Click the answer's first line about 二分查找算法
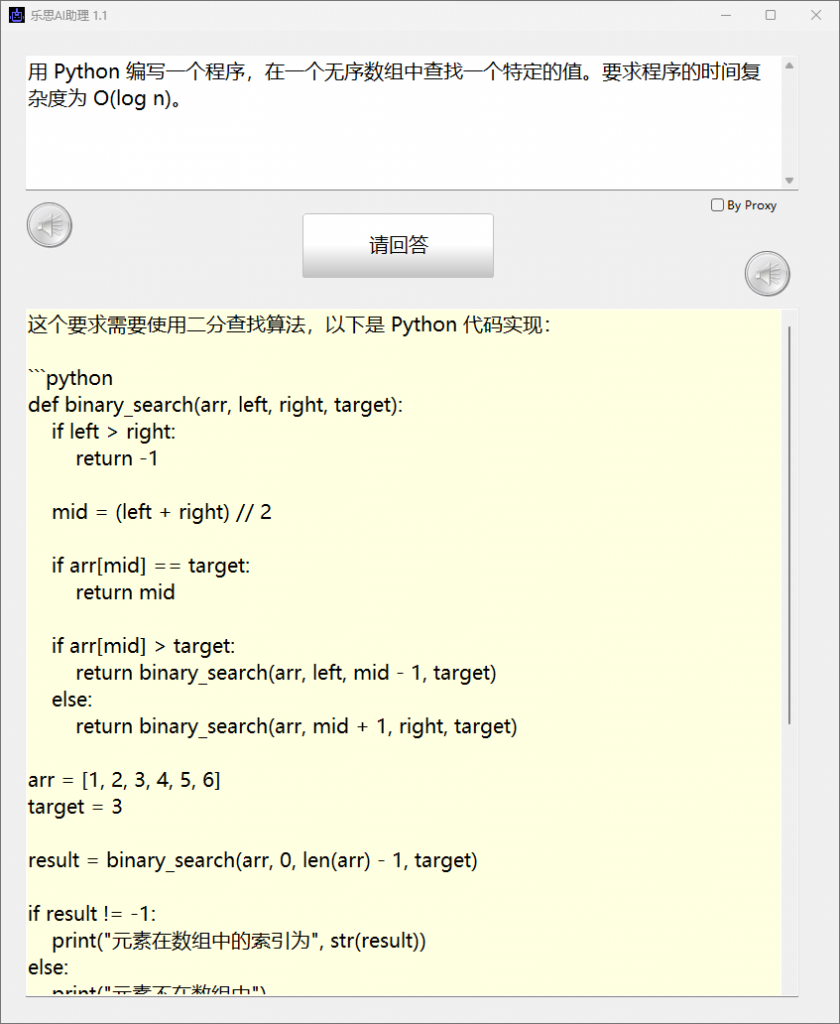The width and height of the screenshot is (840, 1024). (x=288, y=325)
